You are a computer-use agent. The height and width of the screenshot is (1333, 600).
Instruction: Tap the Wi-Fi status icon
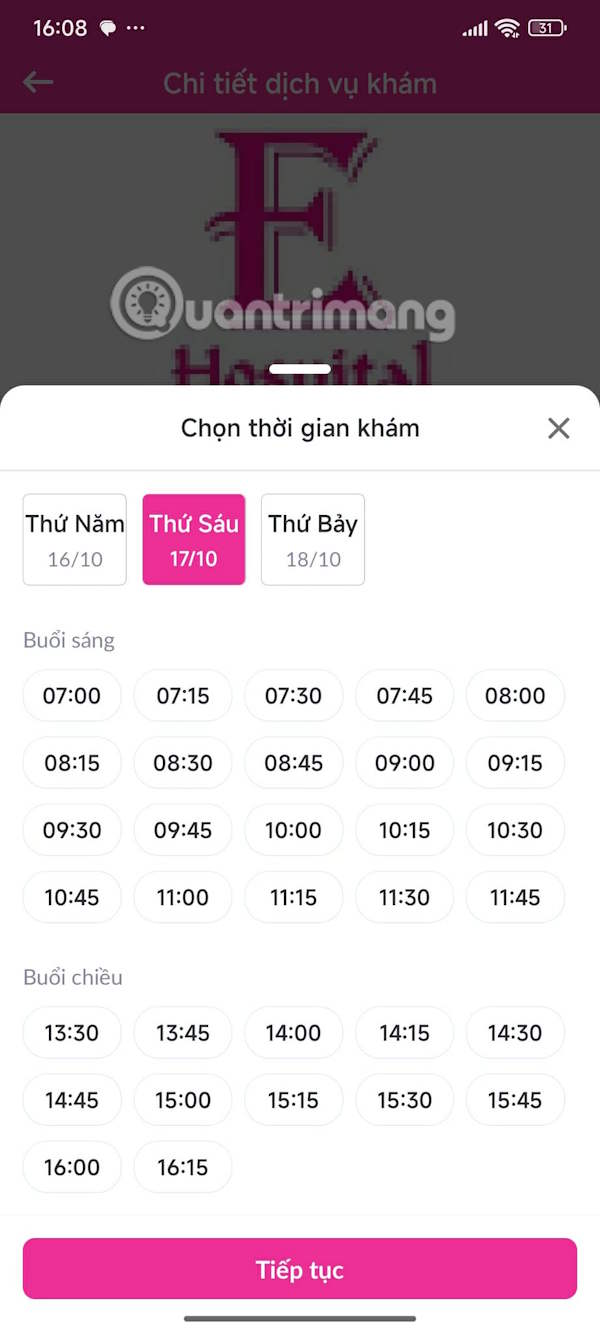(507, 28)
